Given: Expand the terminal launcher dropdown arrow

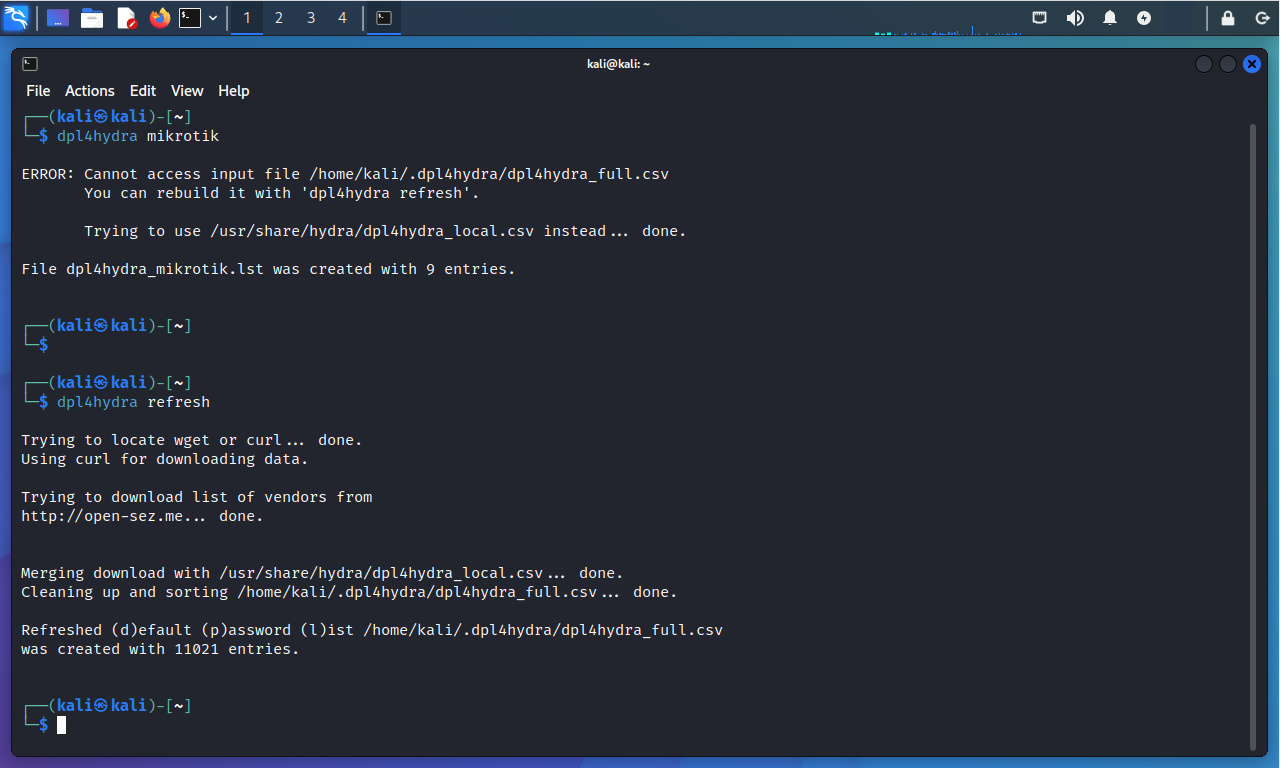Looking at the screenshot, I should tap(213, 18).
